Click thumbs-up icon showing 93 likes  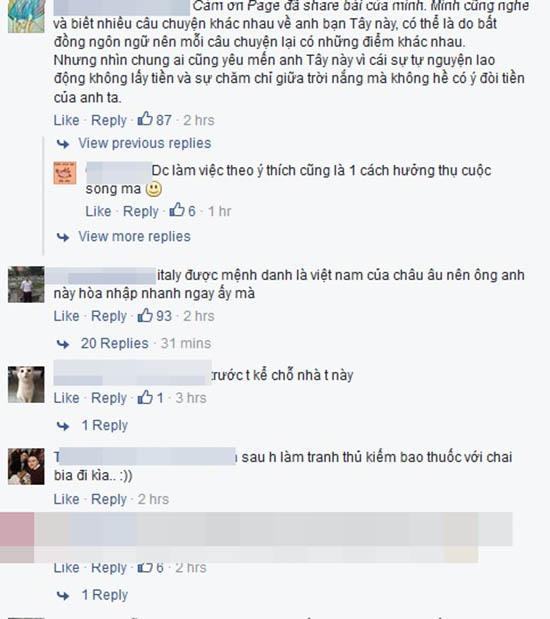click(145, 315)
